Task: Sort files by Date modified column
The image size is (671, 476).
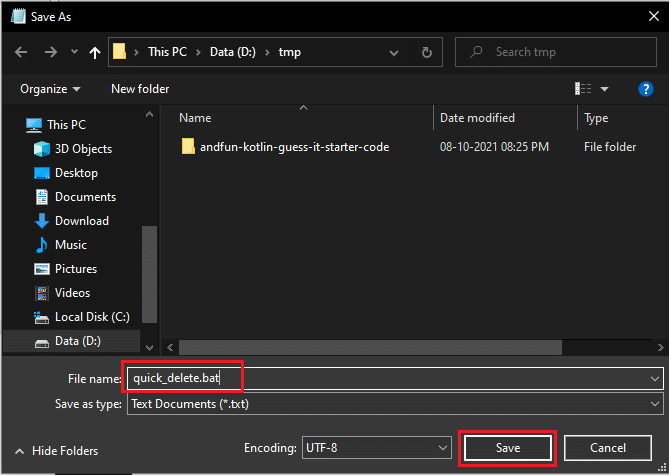Action: coord(477,118)
